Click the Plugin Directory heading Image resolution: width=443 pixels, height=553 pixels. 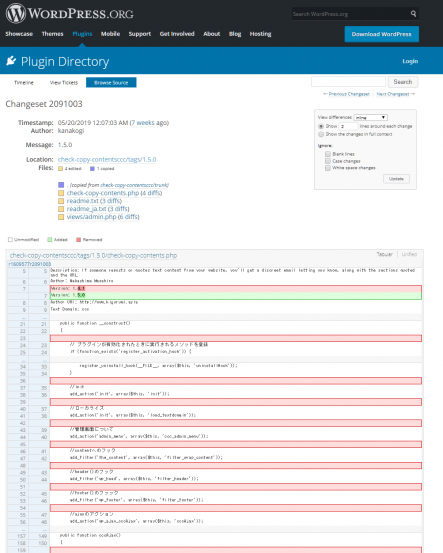pyautogui.click(x=65, y=61)
